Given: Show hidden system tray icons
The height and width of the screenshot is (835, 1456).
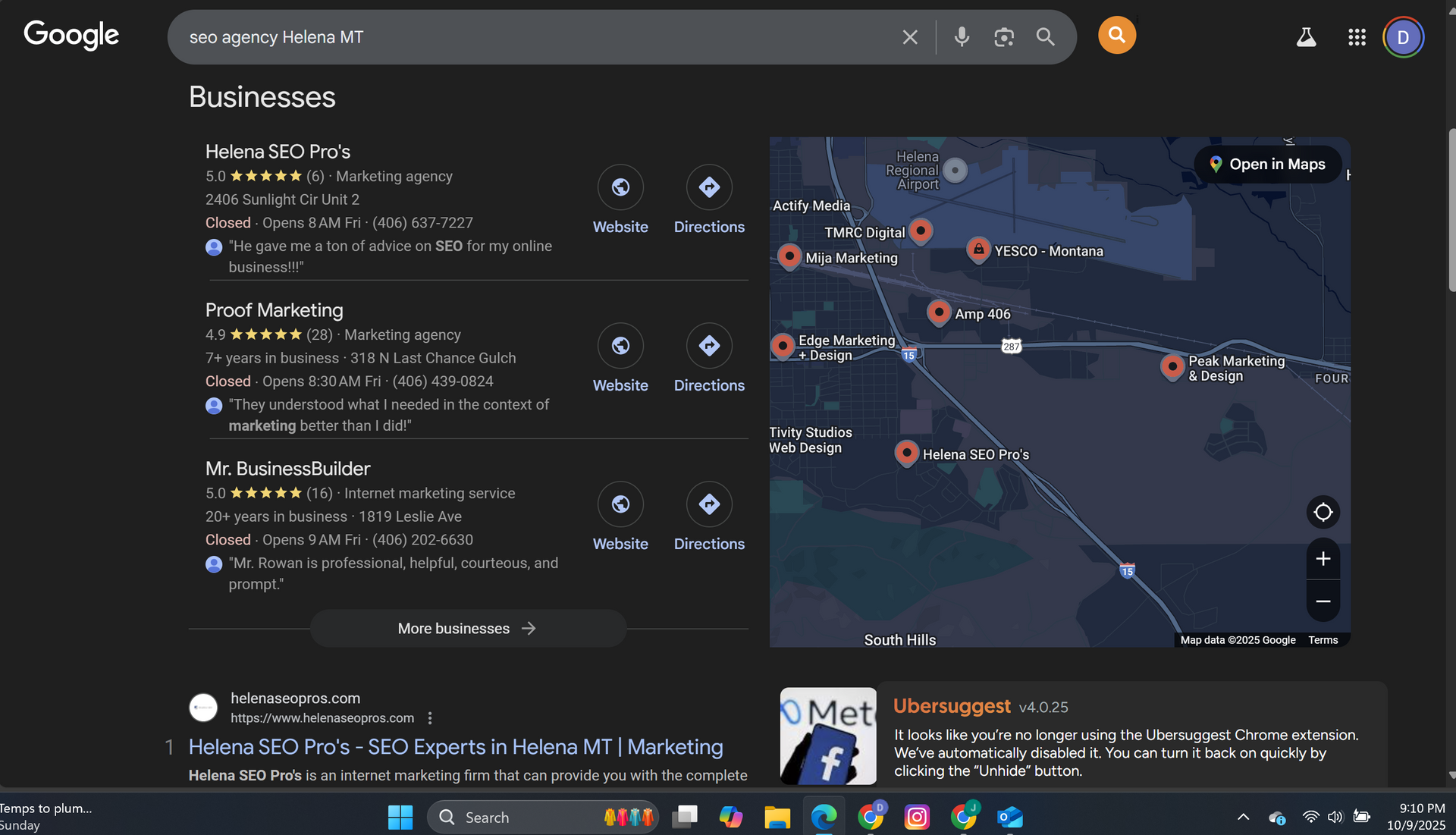Looking at the screenshot, I should point(1243,817).
